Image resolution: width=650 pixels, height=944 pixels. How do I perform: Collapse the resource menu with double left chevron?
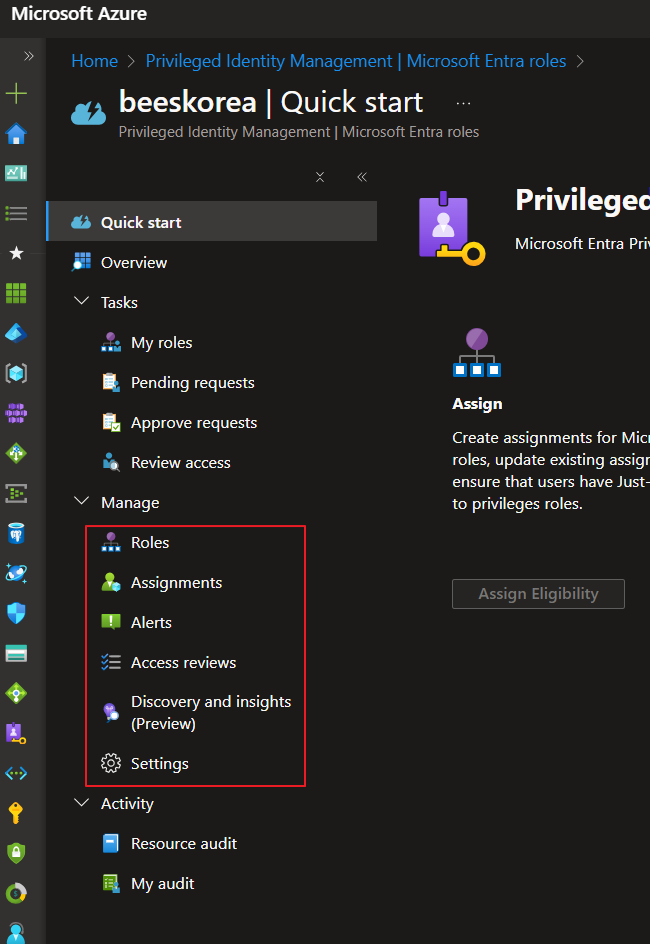[x=362, y=177]
